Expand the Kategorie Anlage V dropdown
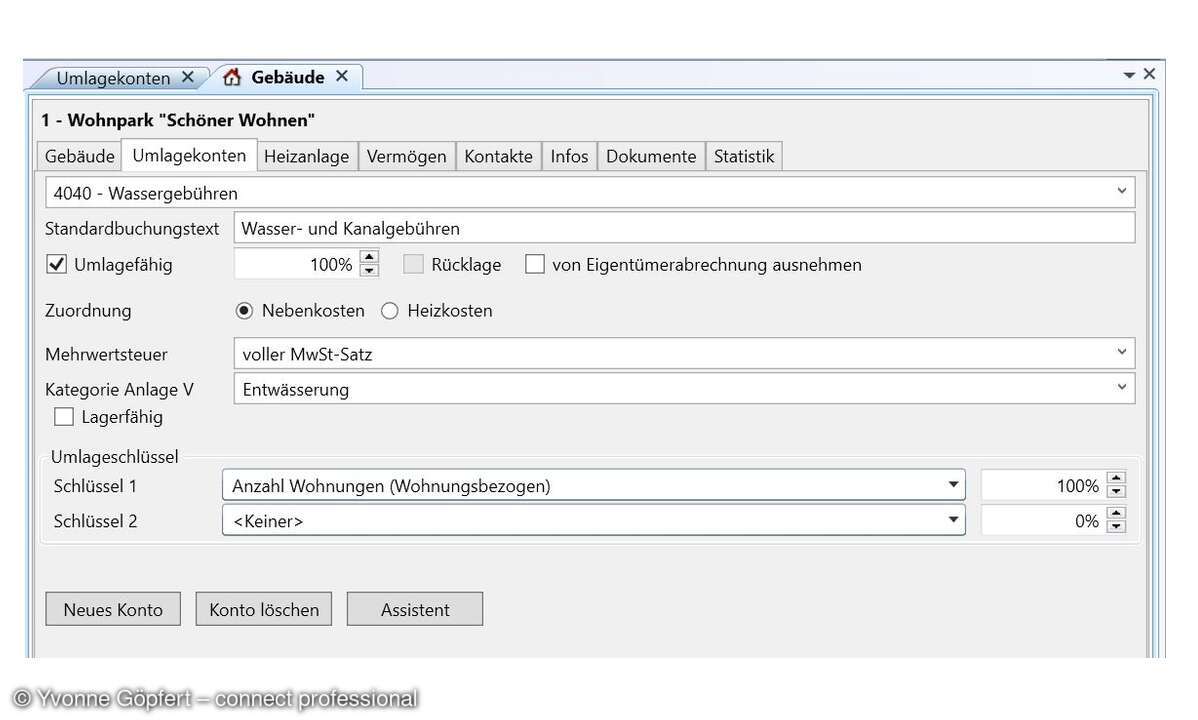 coord(1121,388)
